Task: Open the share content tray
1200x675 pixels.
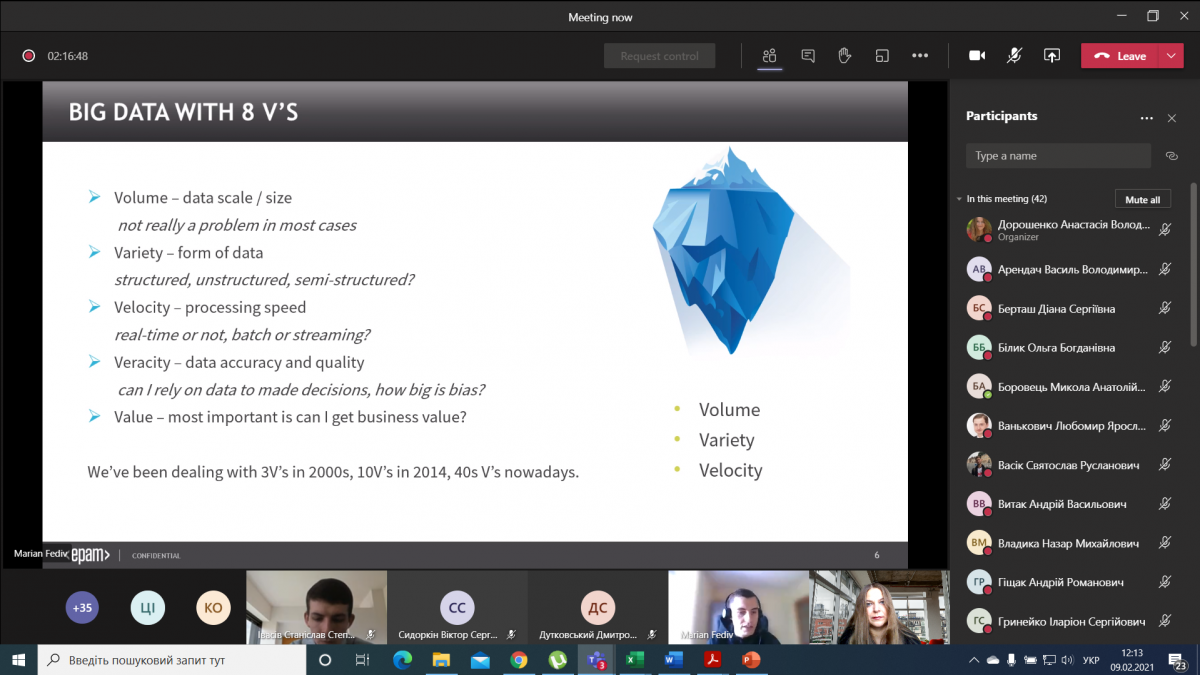Action: (x=1052, y=56)
